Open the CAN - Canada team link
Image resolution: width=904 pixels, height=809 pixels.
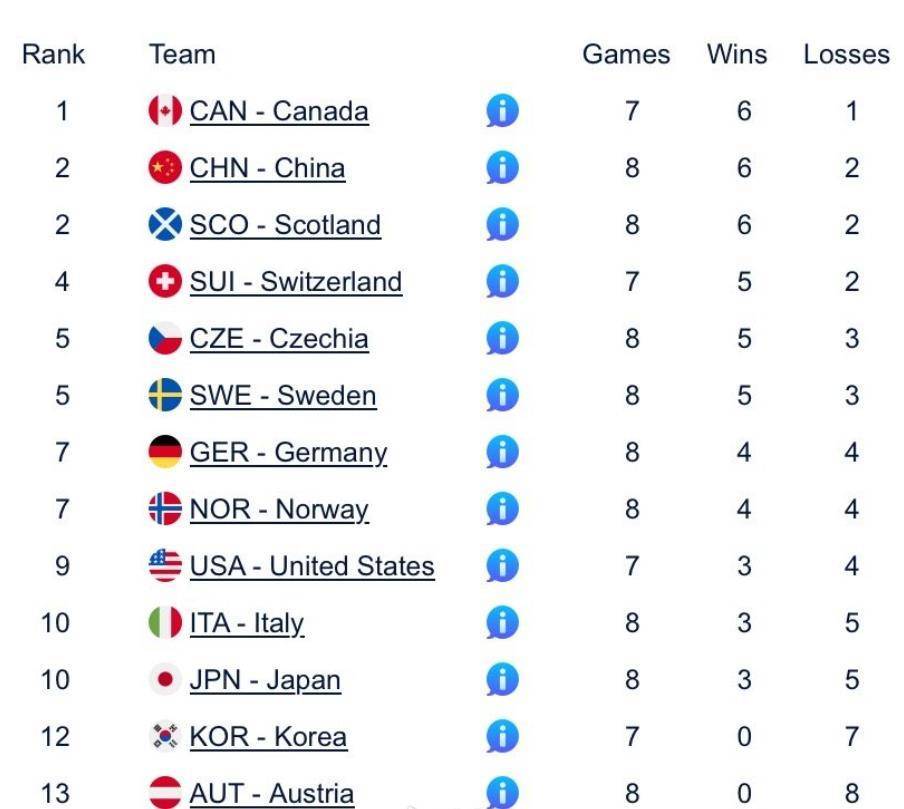tap(279, 111)
